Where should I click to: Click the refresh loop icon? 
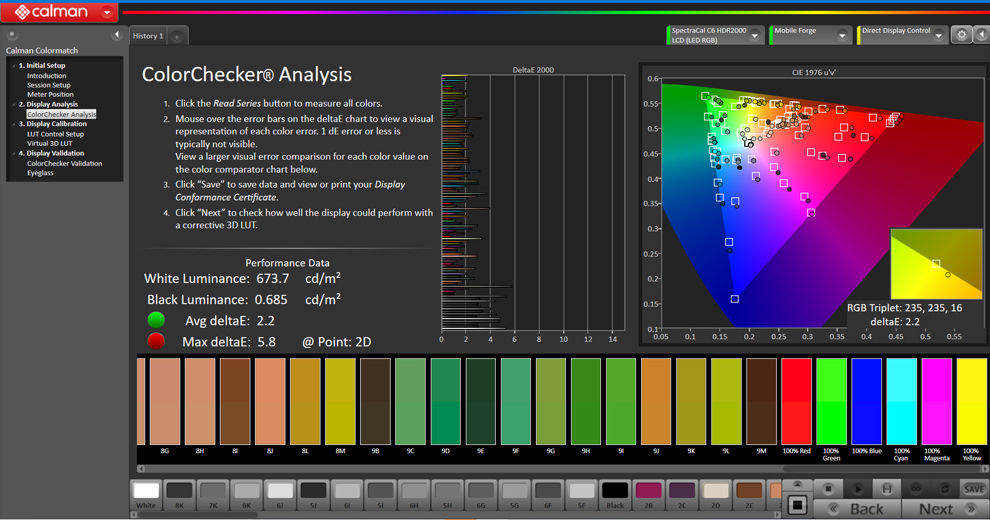pyautogui.click(x=945, y=488)
